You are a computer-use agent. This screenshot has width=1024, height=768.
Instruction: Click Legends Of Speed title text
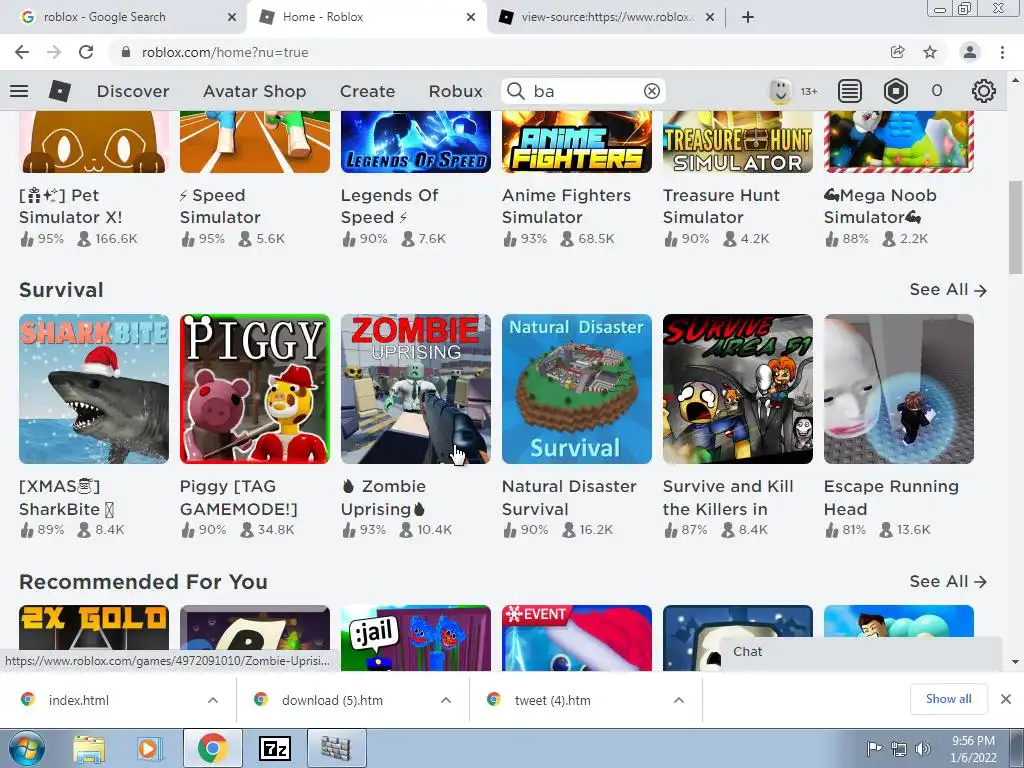[x=390, y=206]
